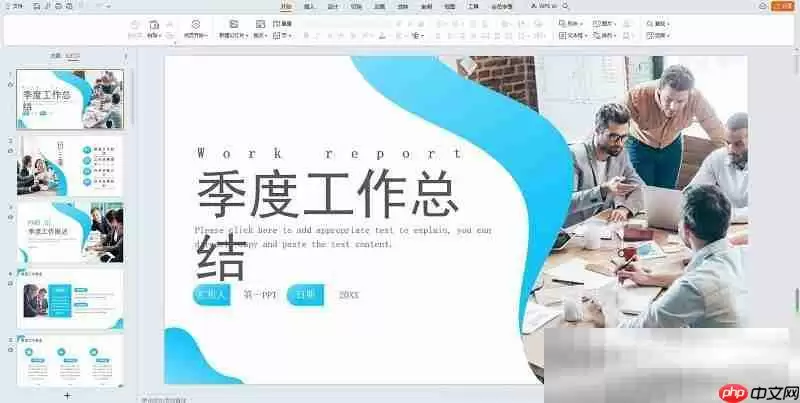Select the office team photo on slide
The height and width of the screenshot is (403, 800).
643,191
